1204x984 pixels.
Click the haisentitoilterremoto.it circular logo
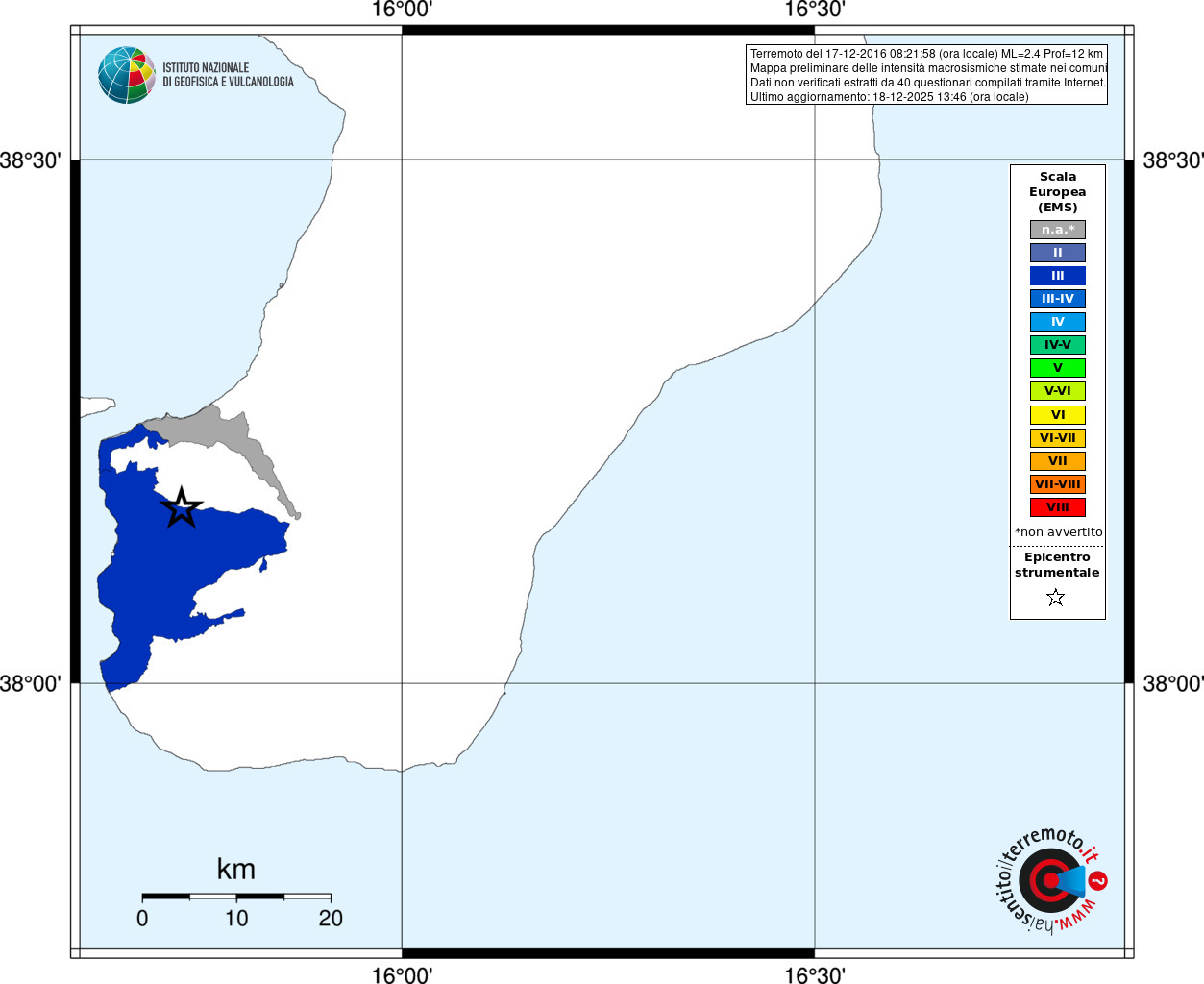pos(1049,880)
